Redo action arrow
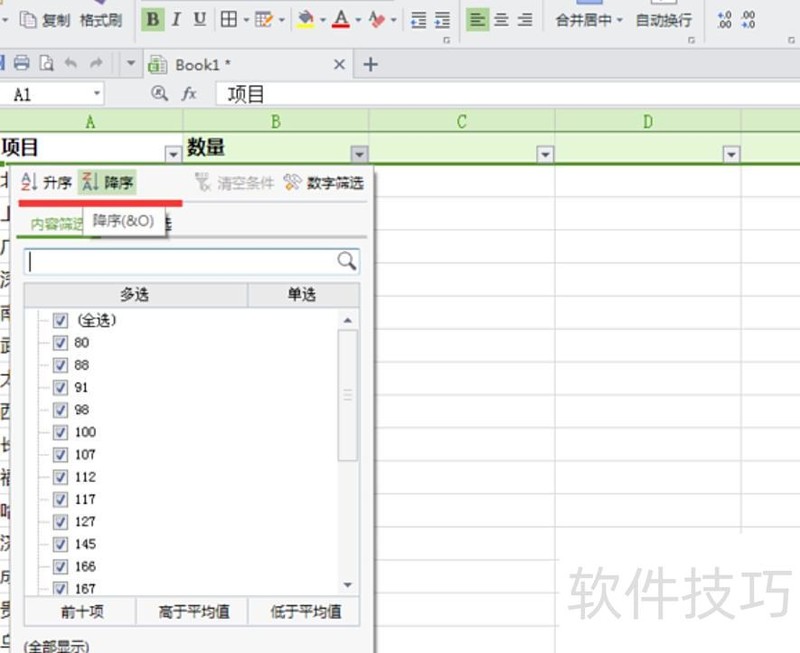The image size is (800, 653). [96, 64]
